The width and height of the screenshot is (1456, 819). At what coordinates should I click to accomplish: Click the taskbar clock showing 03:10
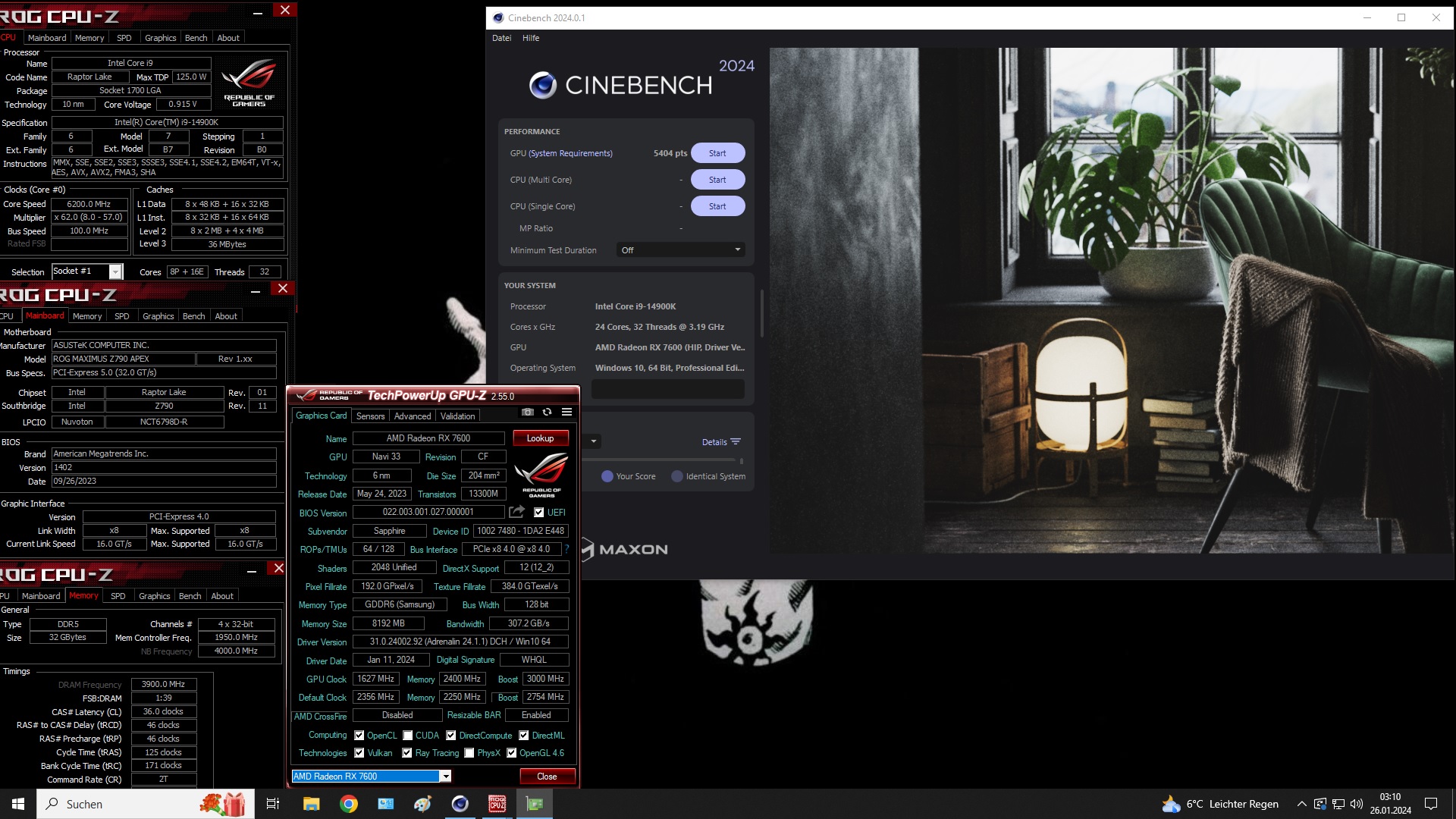1391,804
